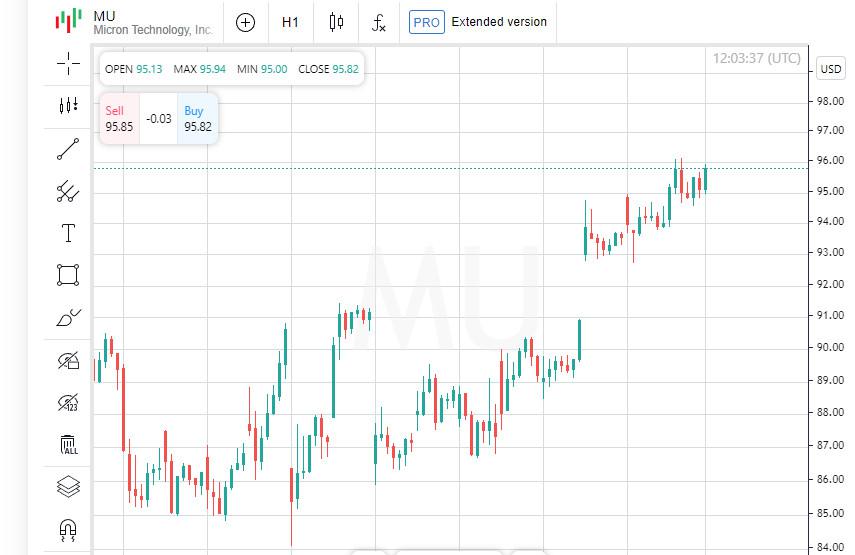Click the 12:03:37 (UTC) clock

tap(757, 58)
